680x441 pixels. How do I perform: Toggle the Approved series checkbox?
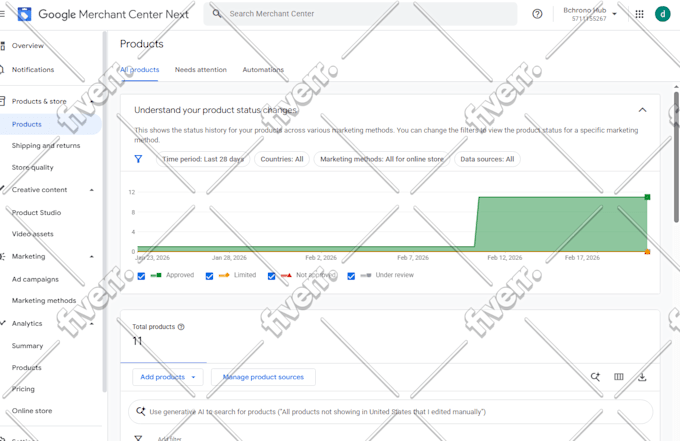141,276
